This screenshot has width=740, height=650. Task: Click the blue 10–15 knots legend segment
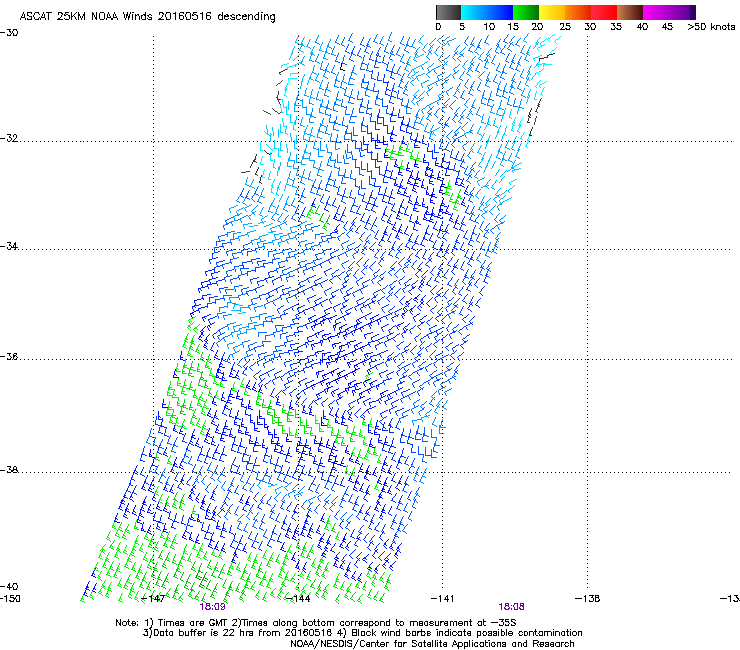pyautogui.click(x=500, y=12)
